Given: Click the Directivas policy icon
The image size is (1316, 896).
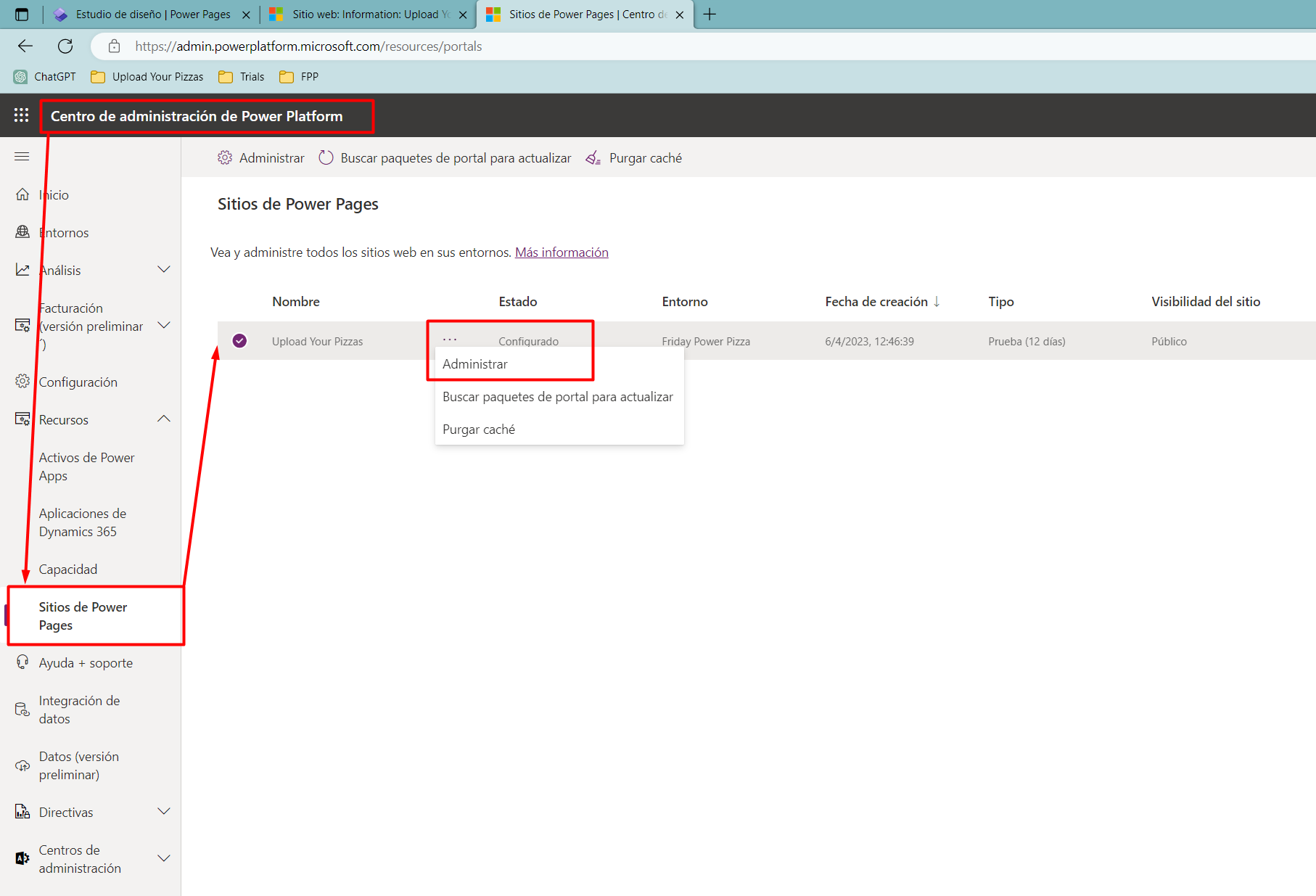Looking at the screenshot, I should 22,812.
